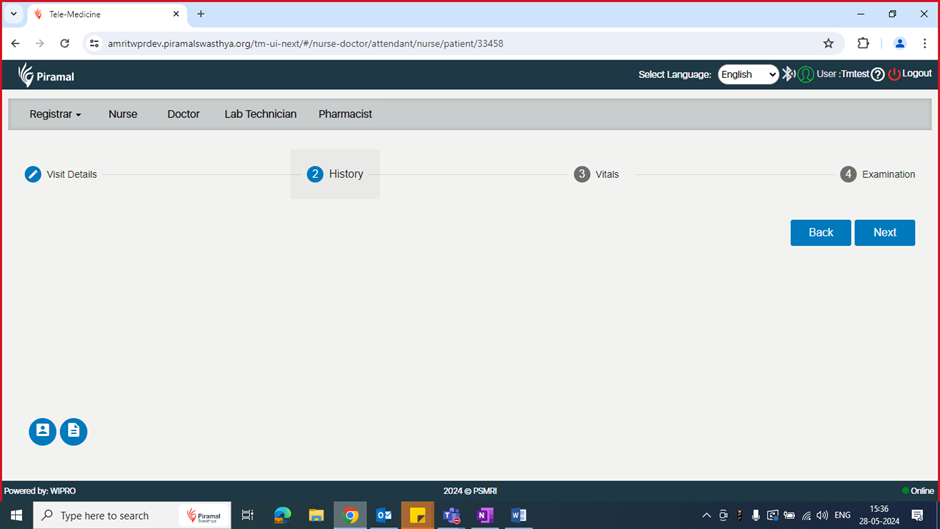Click the ENG language indicator

(842, 515)
